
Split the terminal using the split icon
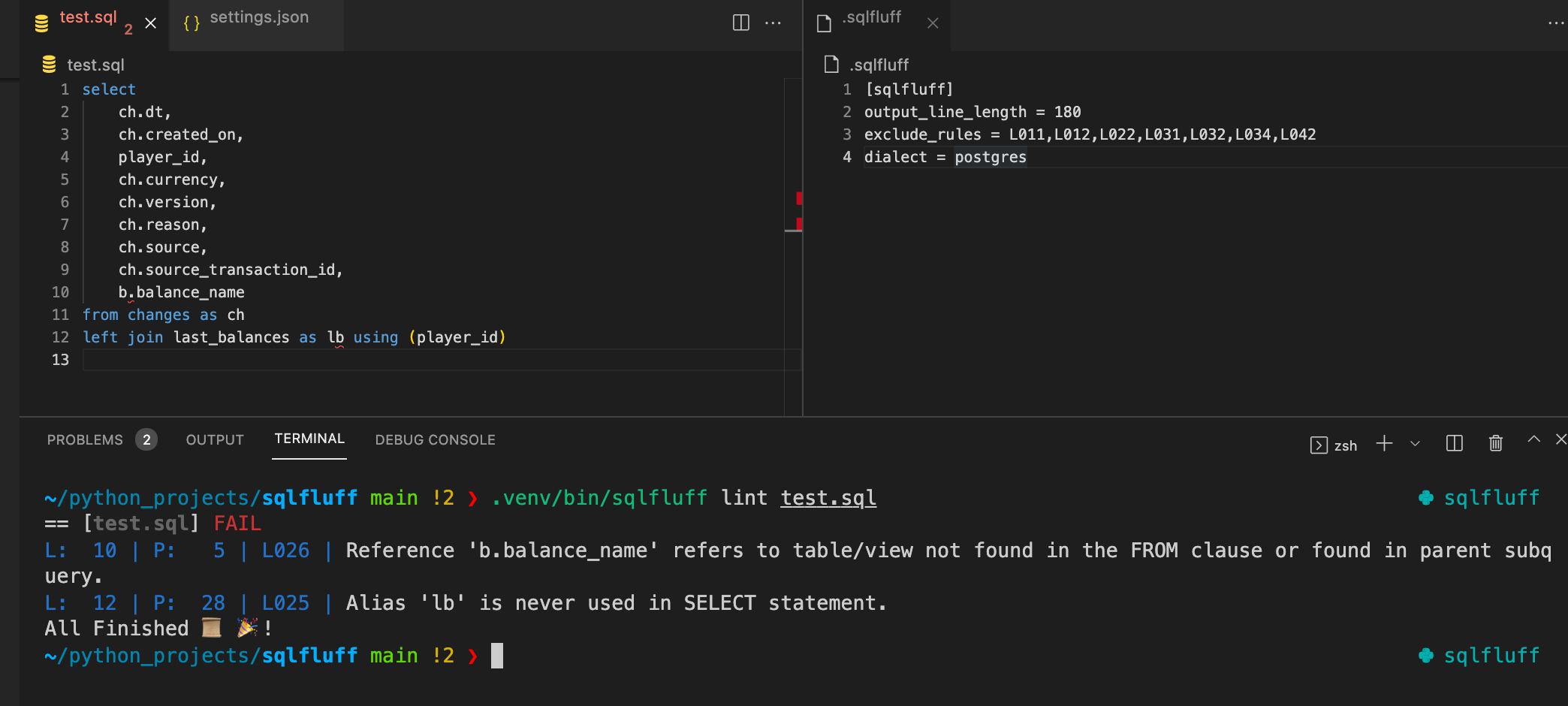coord(1454,444)
